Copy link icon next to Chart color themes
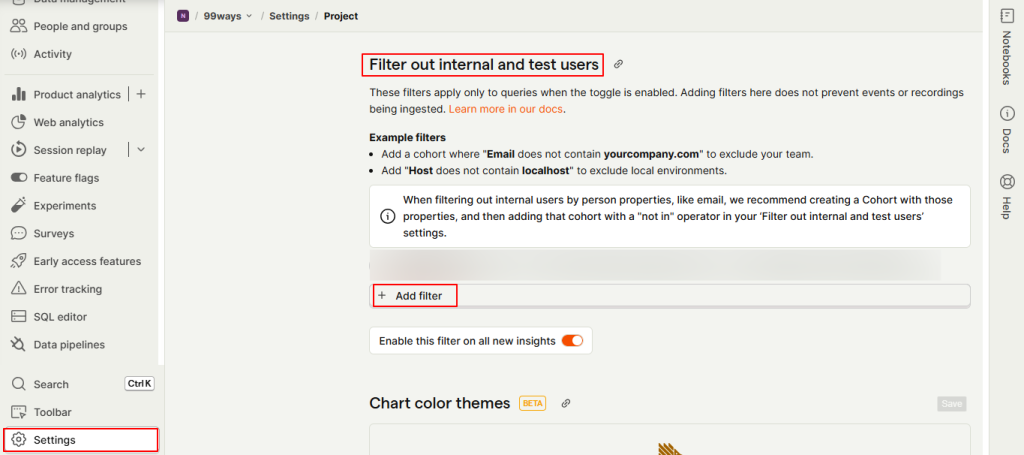 (566, 403)
